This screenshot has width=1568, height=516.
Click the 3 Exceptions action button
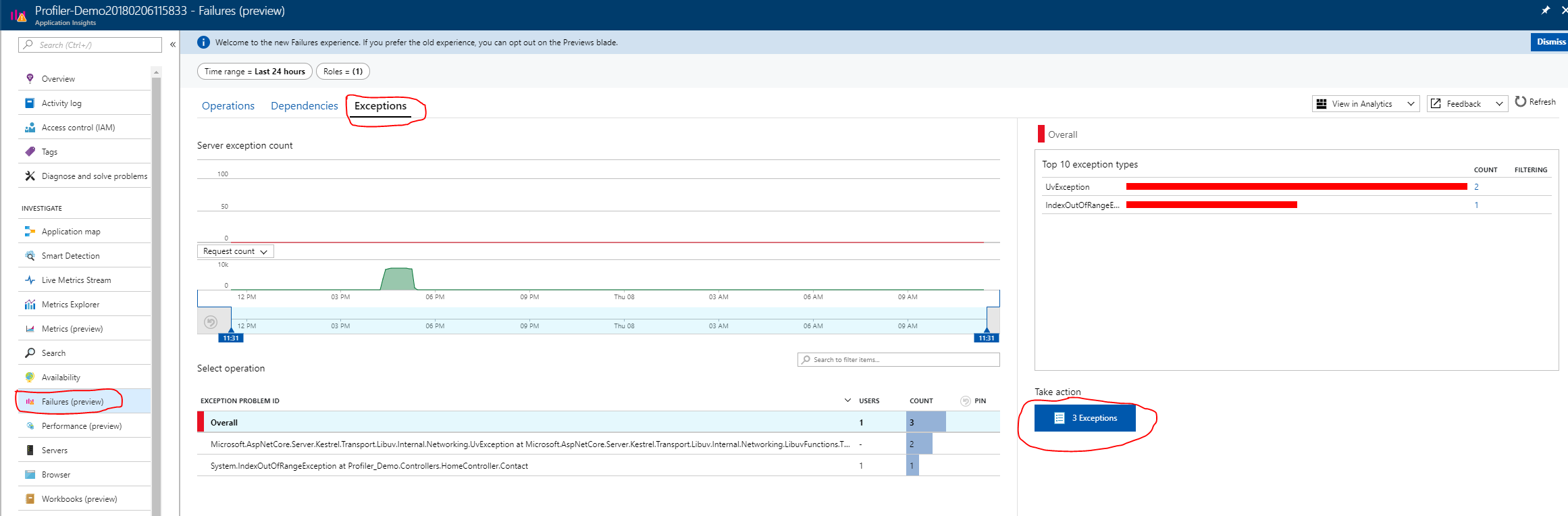[1085, 418]
